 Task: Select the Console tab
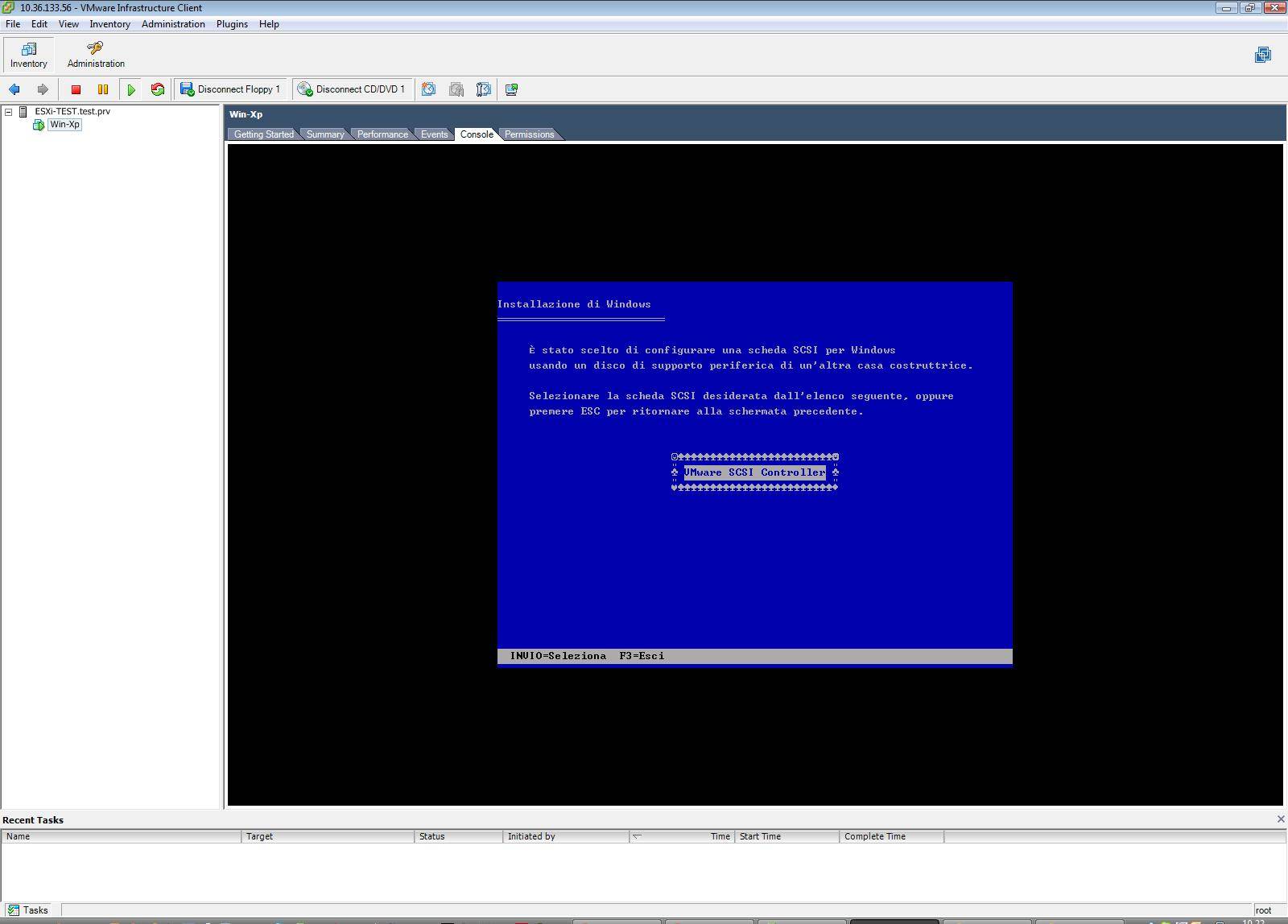477,134
